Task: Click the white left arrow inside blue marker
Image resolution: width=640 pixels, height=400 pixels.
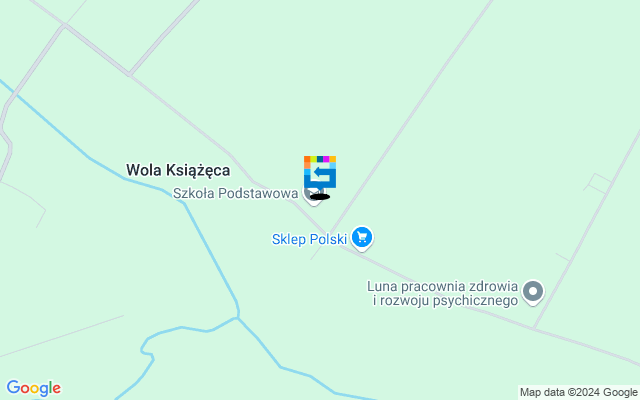Action: (322, 172)
